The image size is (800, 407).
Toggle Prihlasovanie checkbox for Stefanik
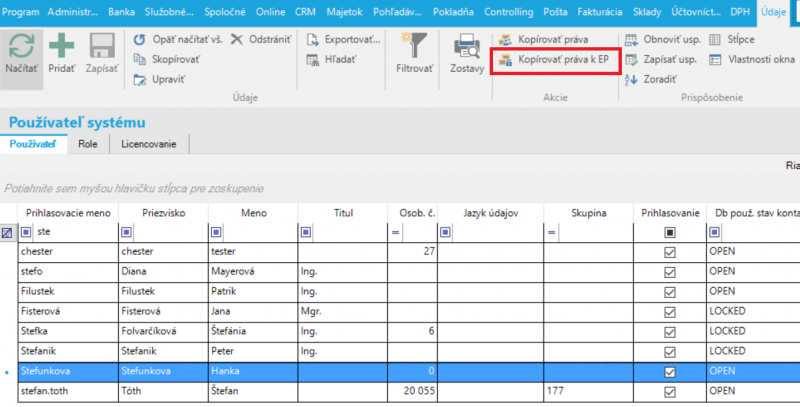670,352
